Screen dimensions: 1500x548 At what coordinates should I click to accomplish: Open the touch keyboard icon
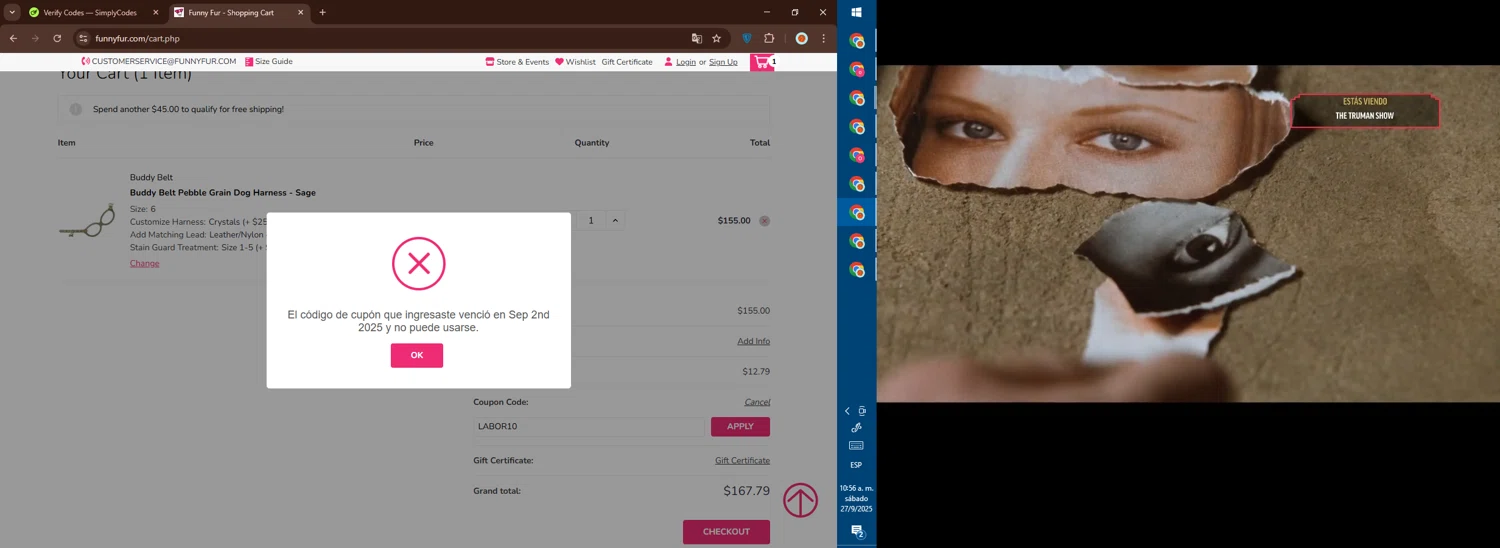click(x=856, y=446)
